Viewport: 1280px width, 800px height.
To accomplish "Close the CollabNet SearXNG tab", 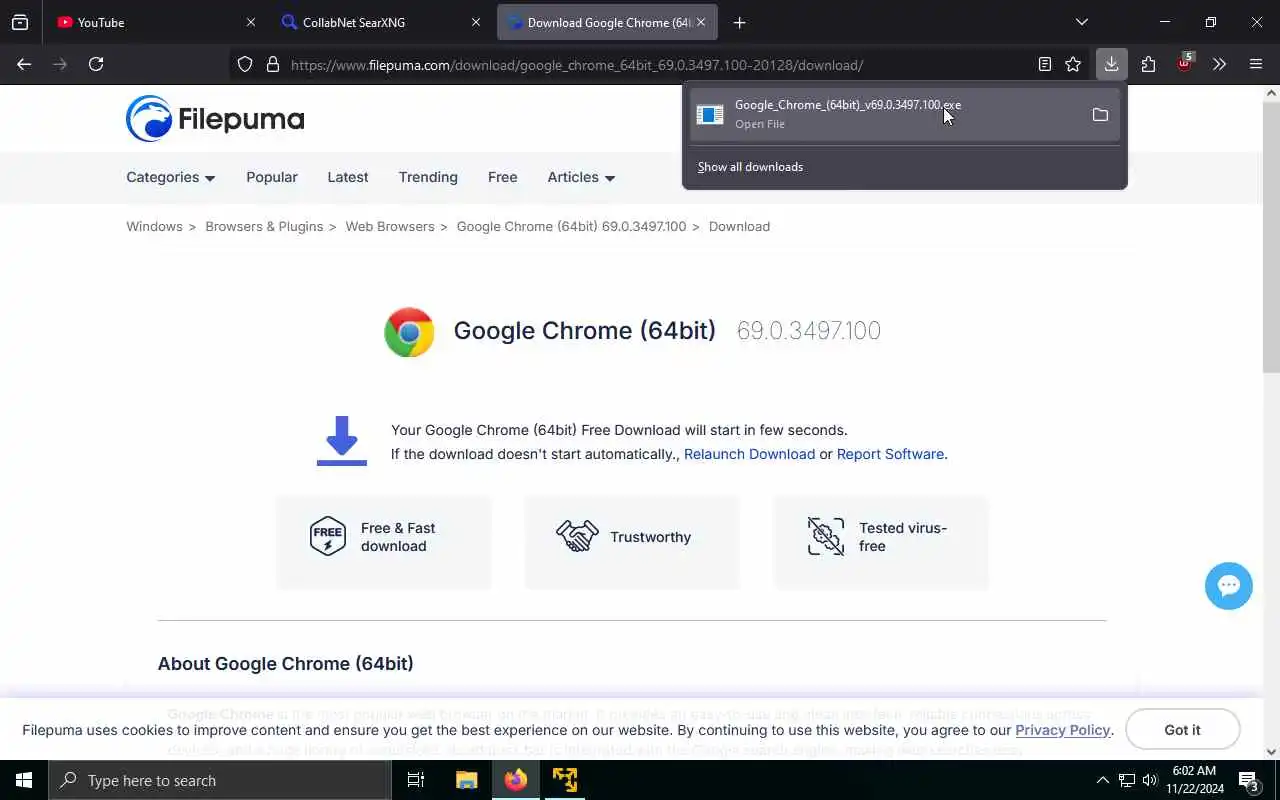I will 476,22.
